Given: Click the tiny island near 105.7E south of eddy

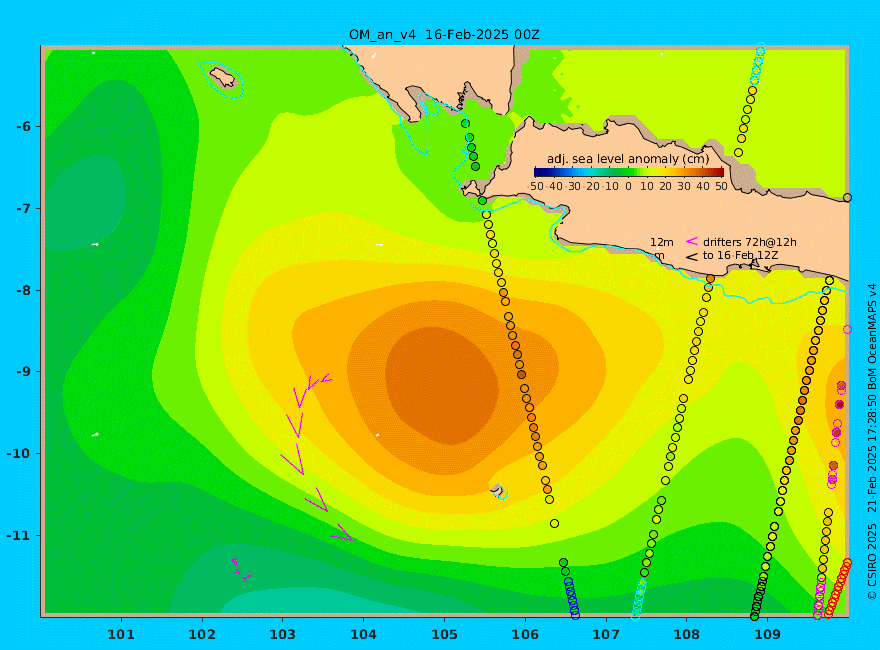Looking at the screenshot, I should click(498, 491).
